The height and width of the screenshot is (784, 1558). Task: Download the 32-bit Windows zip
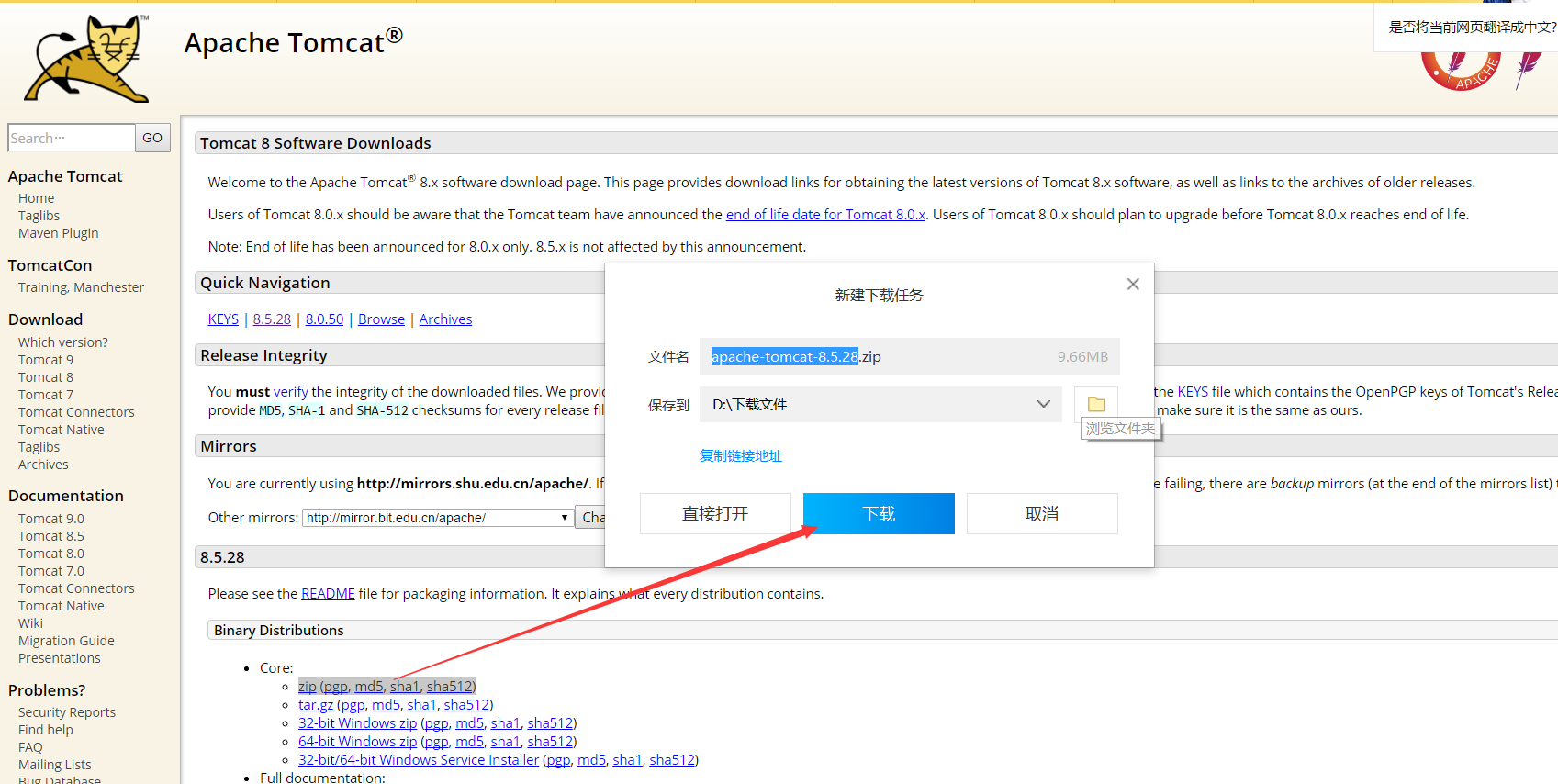[x=357, y=723]
